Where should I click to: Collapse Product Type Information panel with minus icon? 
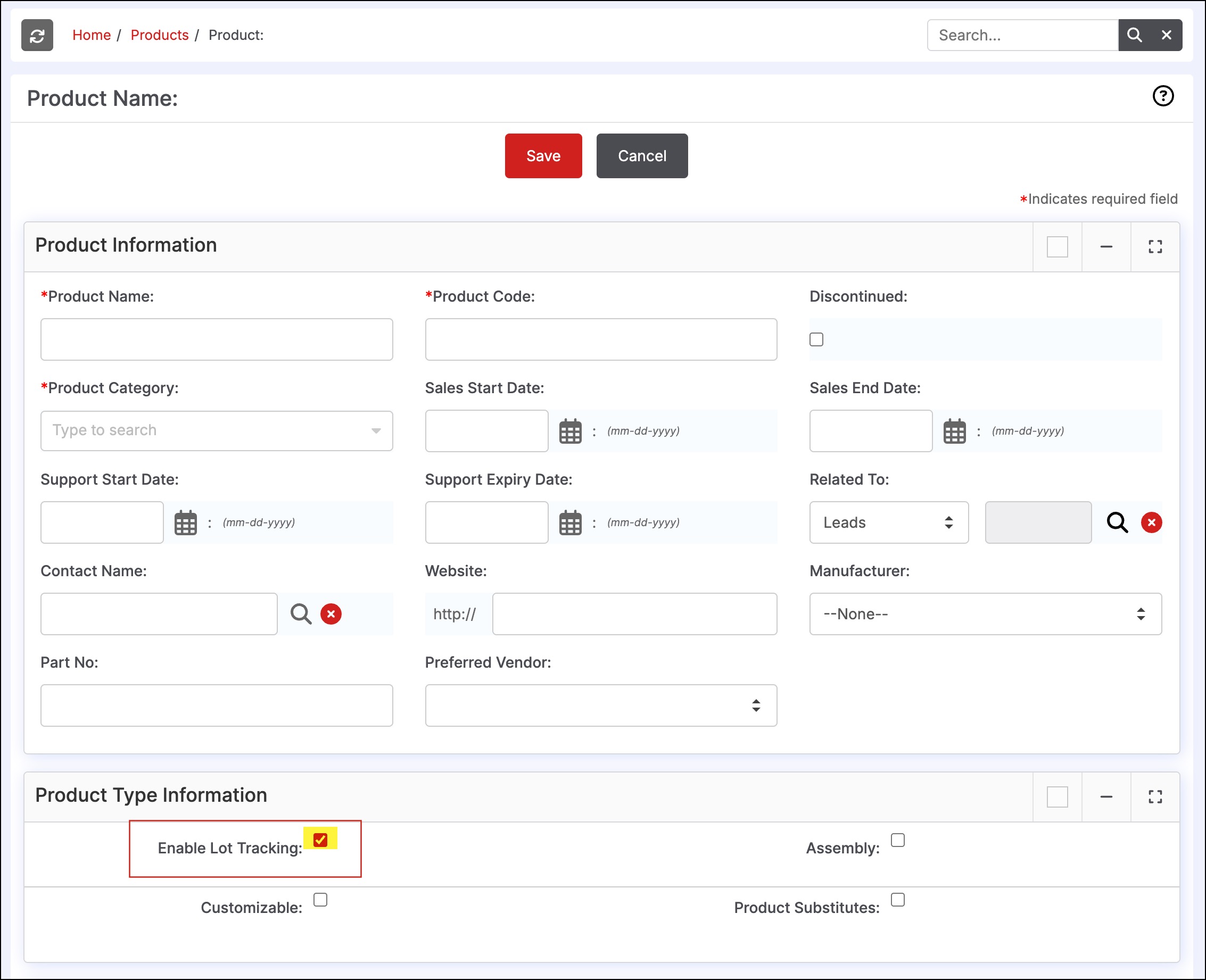pos(1106,796)
